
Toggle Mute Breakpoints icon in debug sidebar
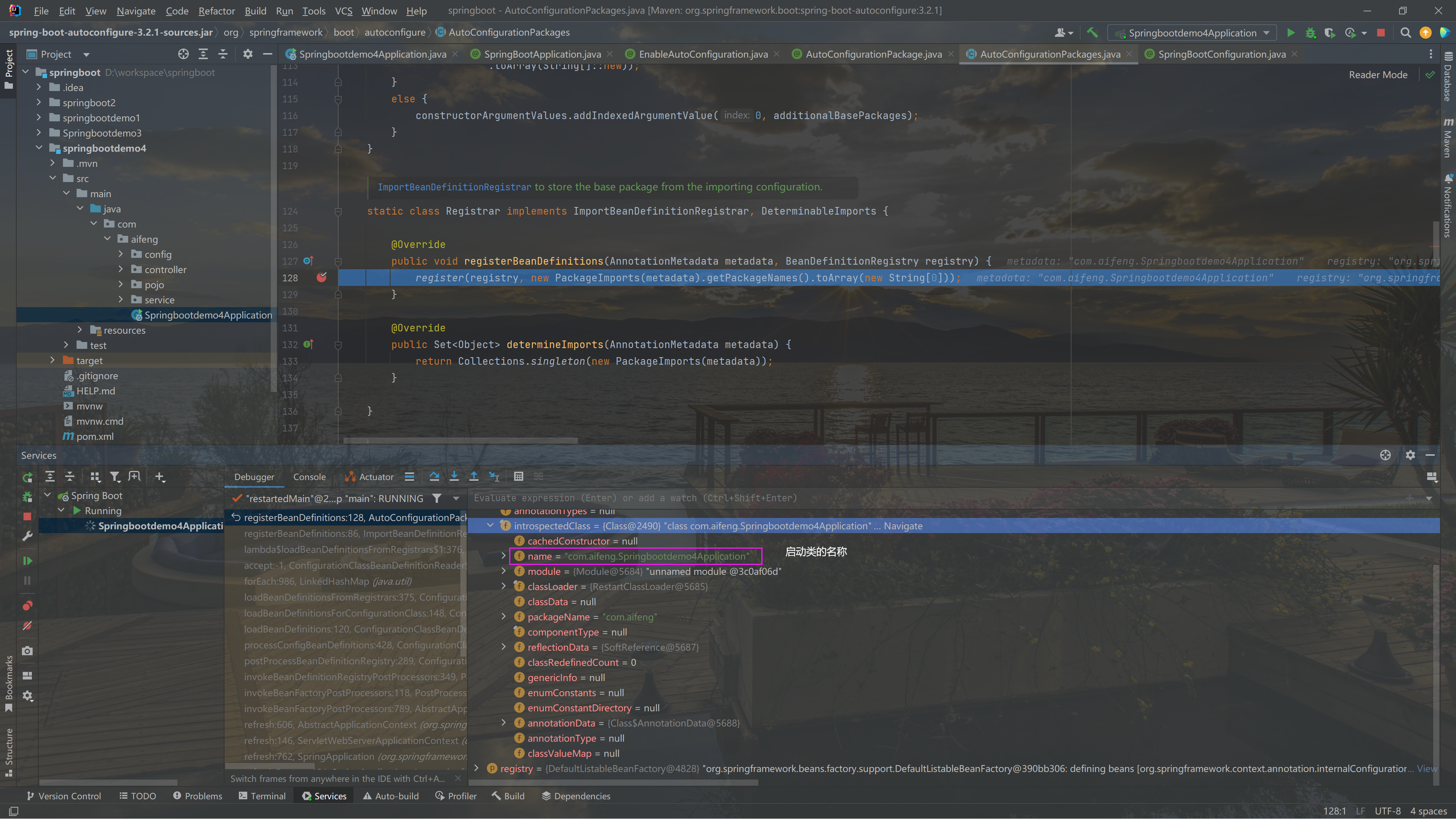(x=27, y=626)
